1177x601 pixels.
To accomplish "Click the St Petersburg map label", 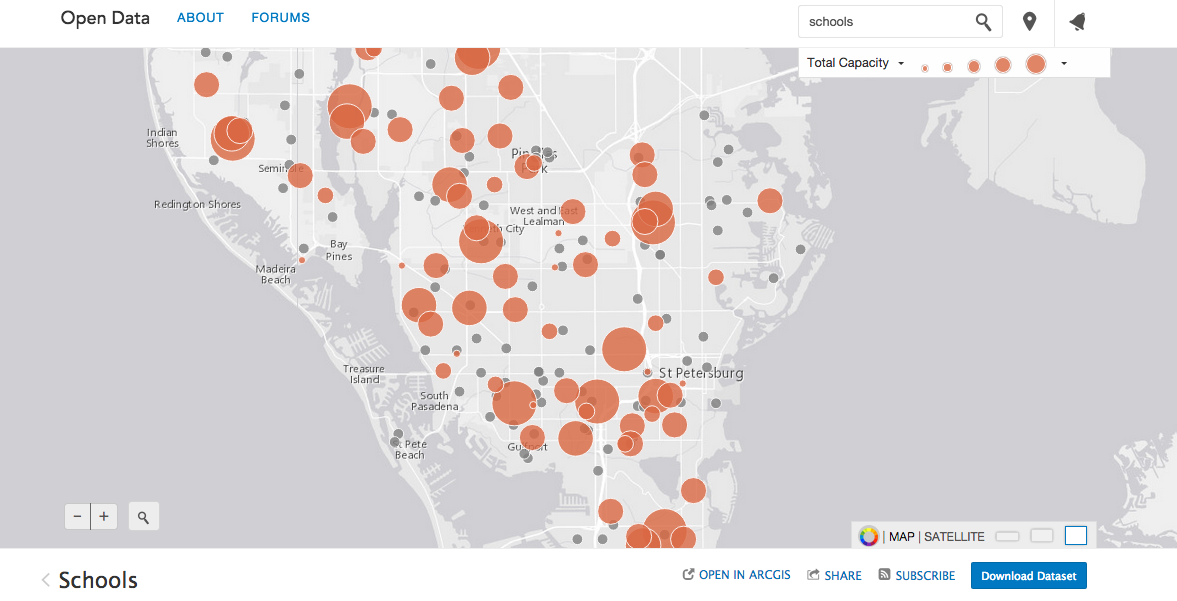I will tap(701, 373).
